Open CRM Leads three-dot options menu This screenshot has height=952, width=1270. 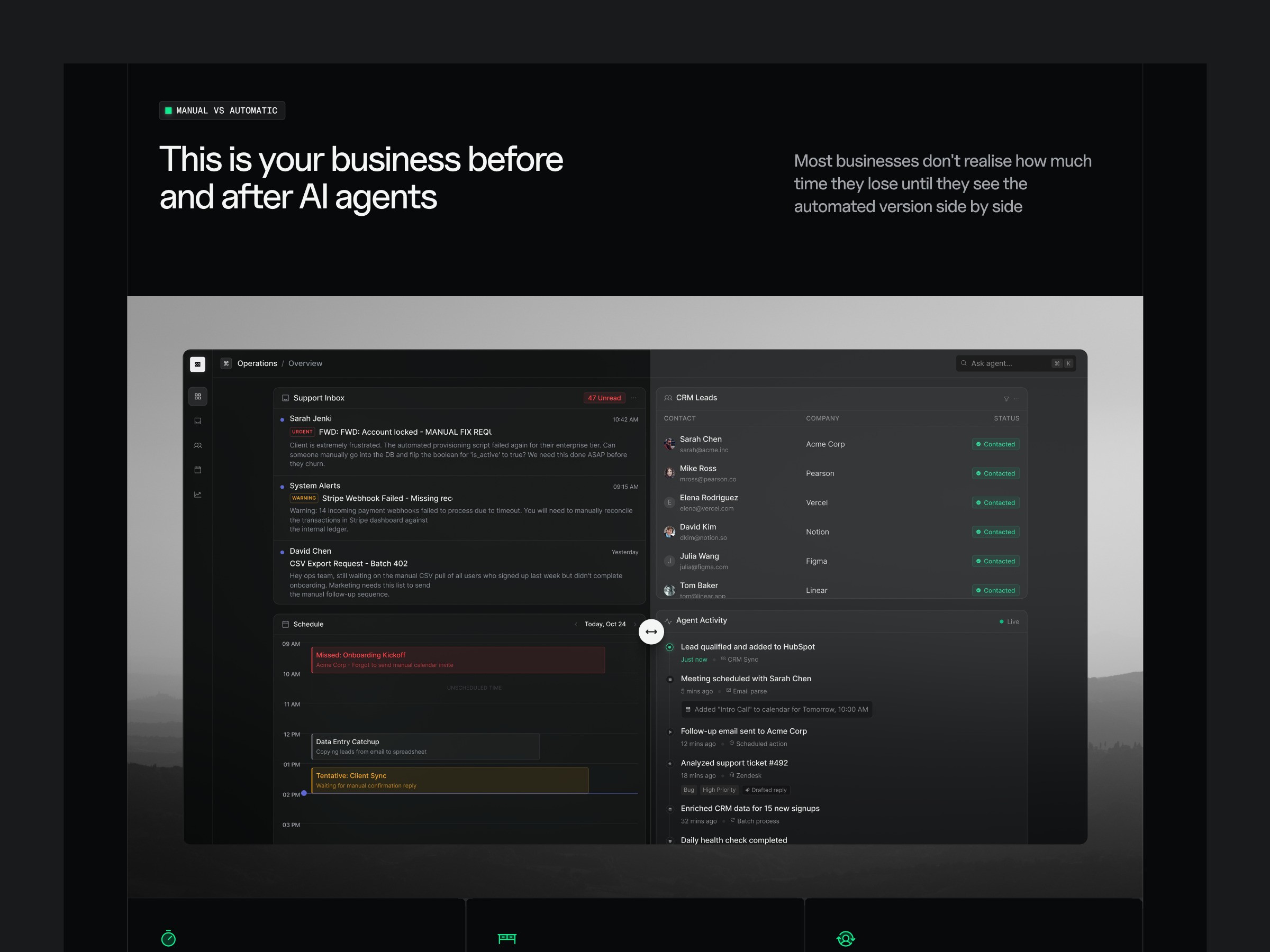(1016, 399)
